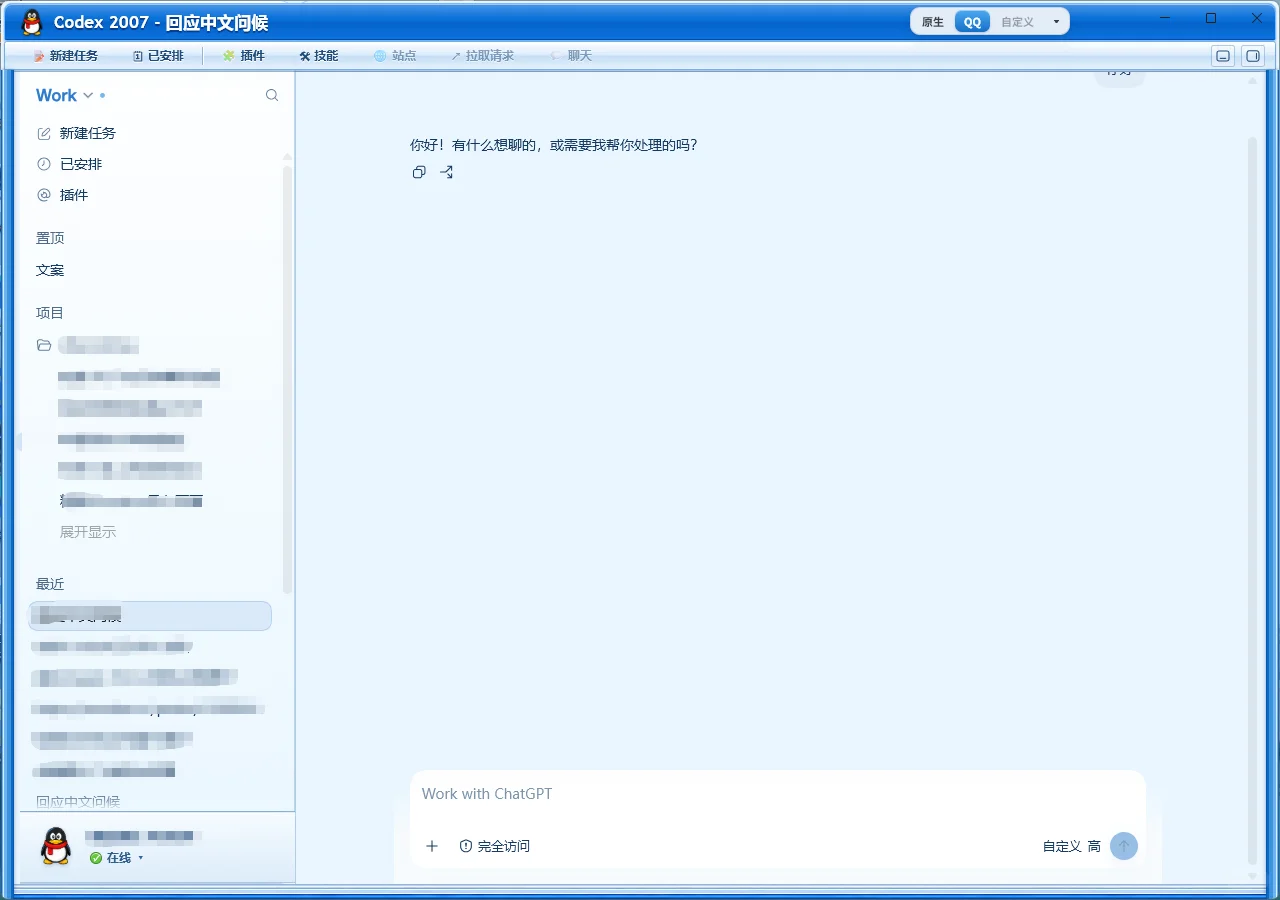This screenshot has height=900, width=1280.
Task: Open 已安排 from the top toolbar
Action: (x=158, y=56)
